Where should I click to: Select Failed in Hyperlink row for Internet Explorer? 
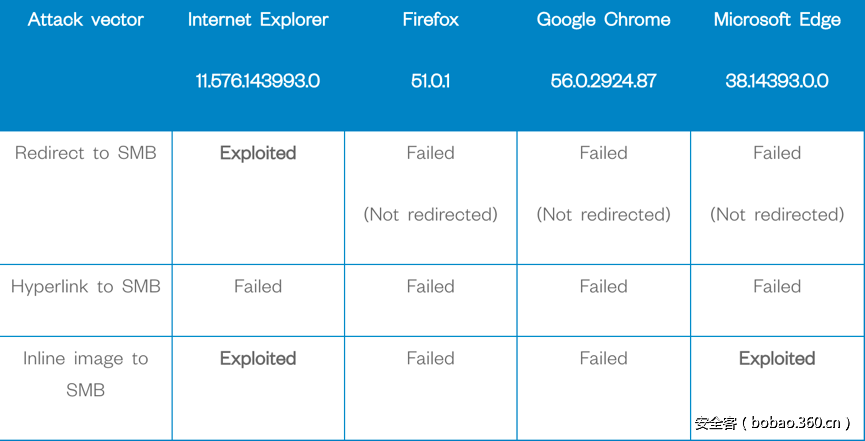(x=258, y=286)
